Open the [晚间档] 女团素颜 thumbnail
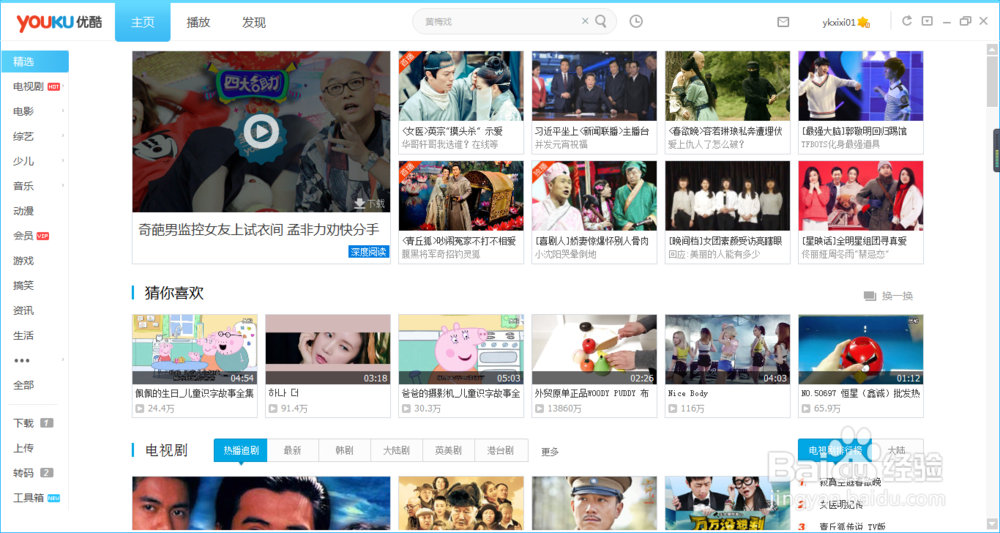The width and height of the screenshot is (1000, 533). 728,196
